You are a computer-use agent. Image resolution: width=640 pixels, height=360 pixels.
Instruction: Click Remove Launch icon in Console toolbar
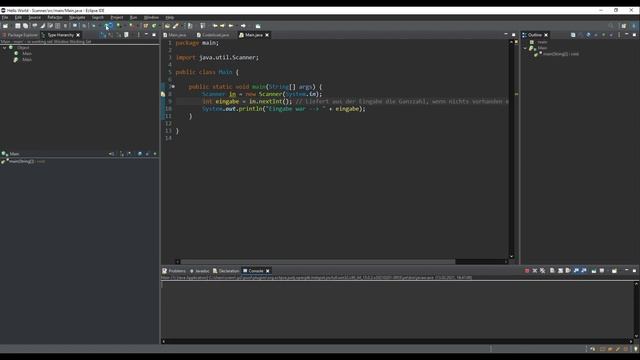pyautogui.click(x=535, y=271)
